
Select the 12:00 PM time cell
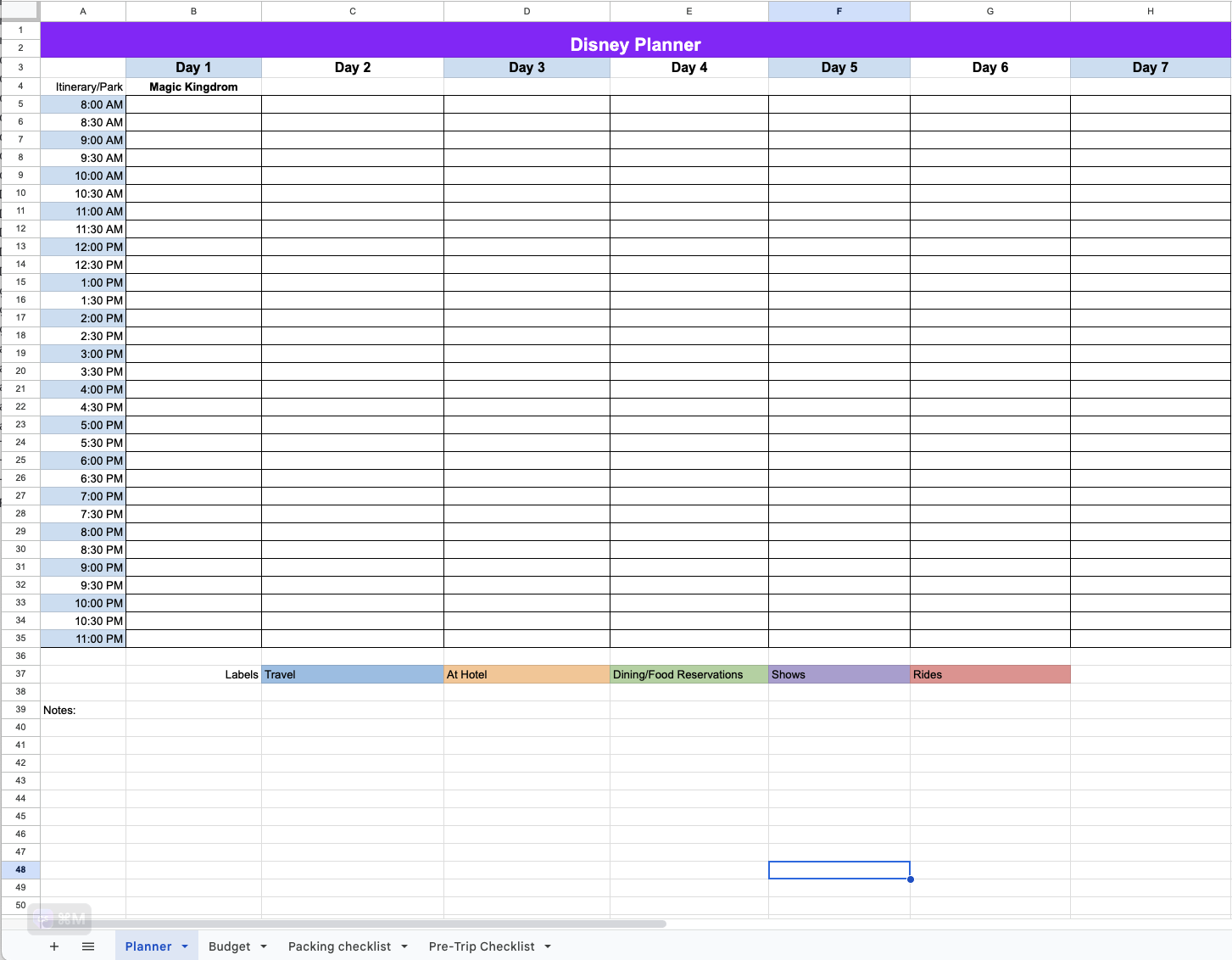click(x=83, y=247)
